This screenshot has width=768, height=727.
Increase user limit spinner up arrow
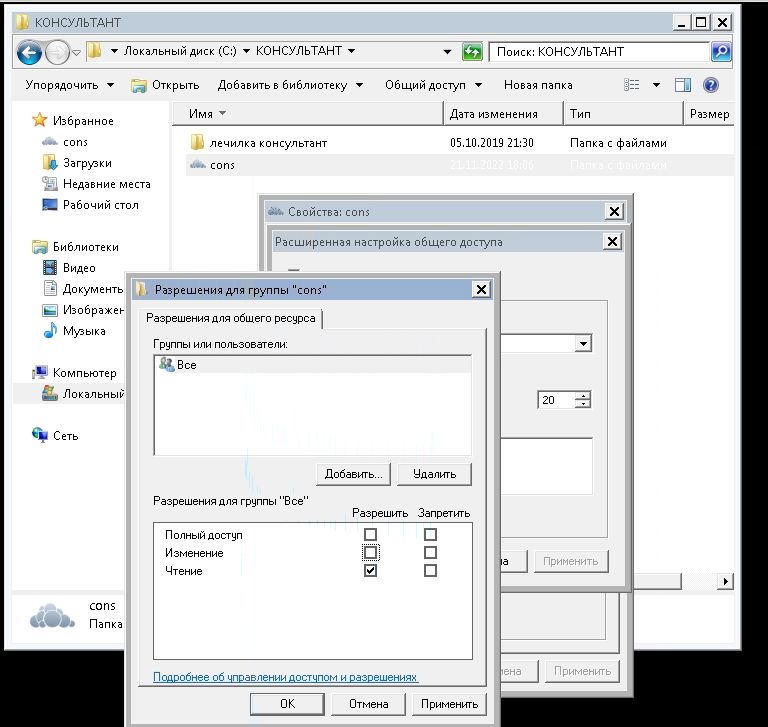583,396
